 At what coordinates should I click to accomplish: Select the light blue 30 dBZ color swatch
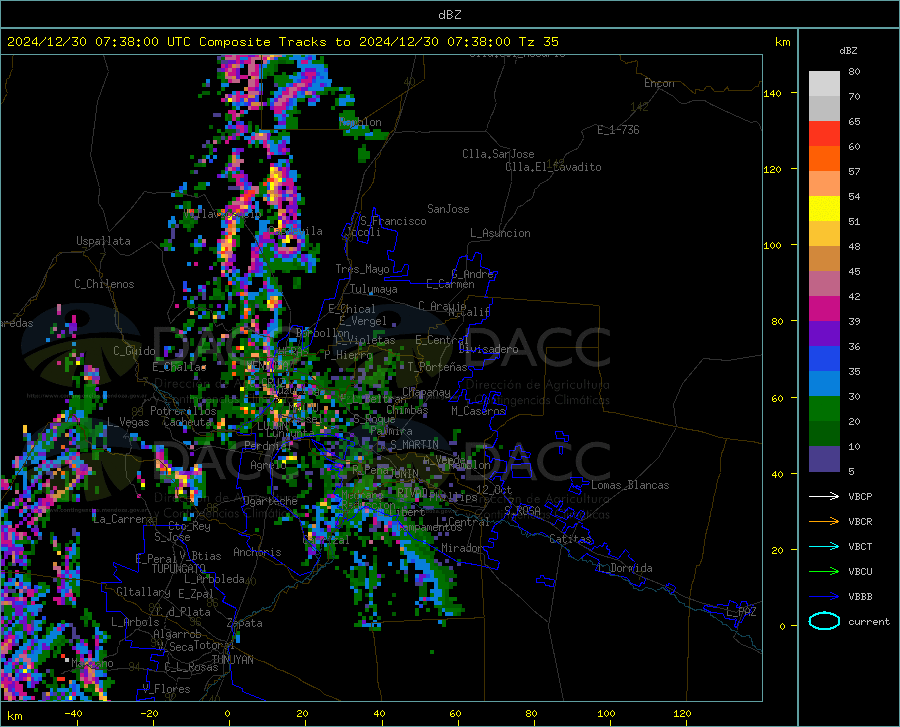click(x=824, y=384)
